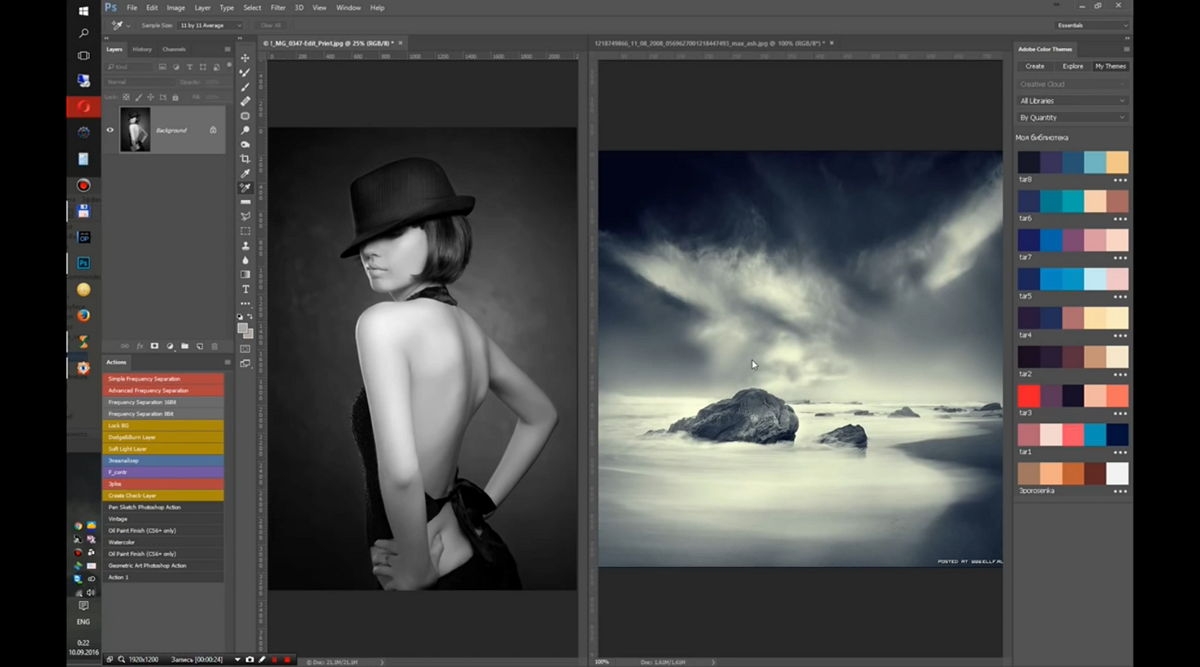Open the Window menu
This screenshot has height=667, width=1200.
click(348, 8)
